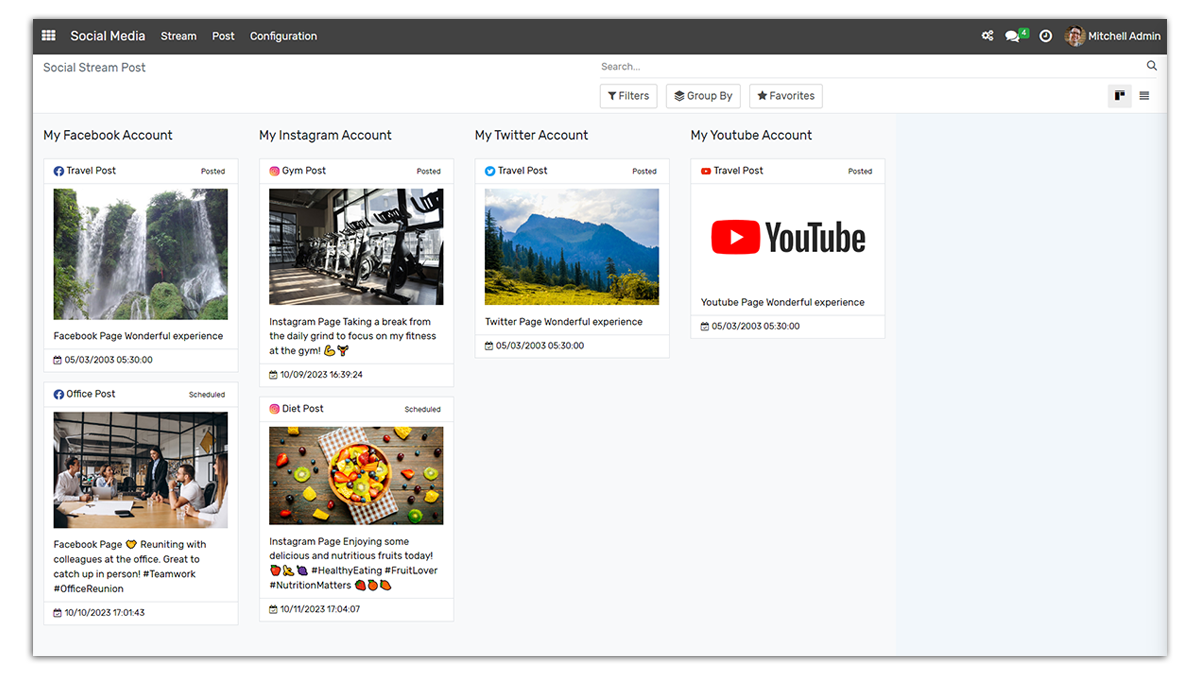Open the Group By dropdown
The width and height of the screenshot is (1200, 675).
[x=703, y=95]
